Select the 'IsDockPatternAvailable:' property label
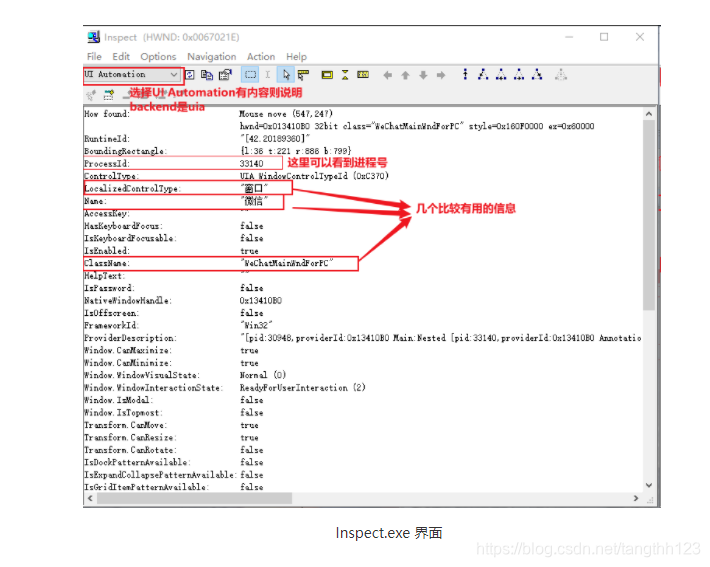The width and height of the screenshot is (710, 567). pyautogui.click(x=137, y=462)
